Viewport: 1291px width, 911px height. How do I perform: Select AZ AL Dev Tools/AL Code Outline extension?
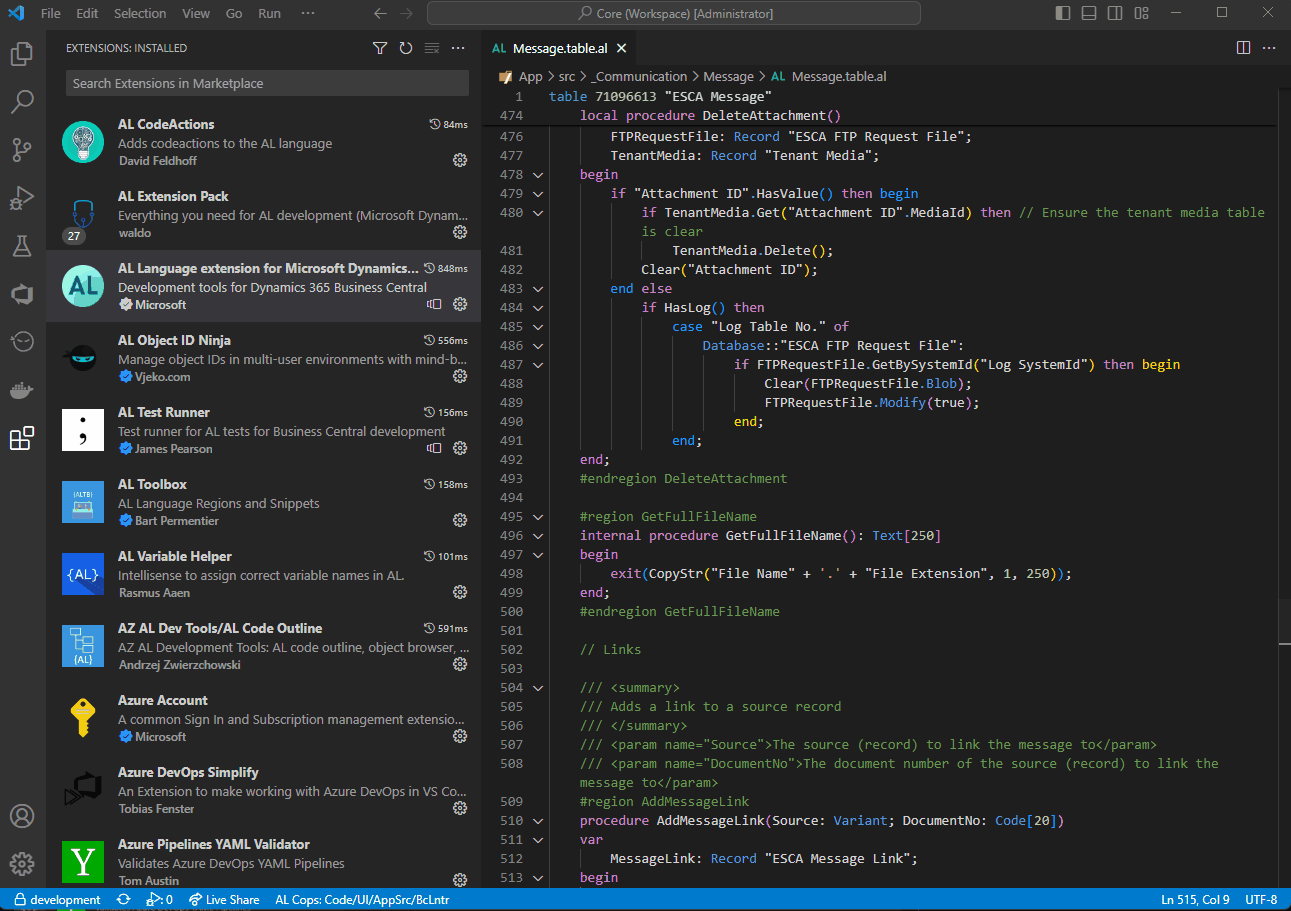click(x=264, y=646)
